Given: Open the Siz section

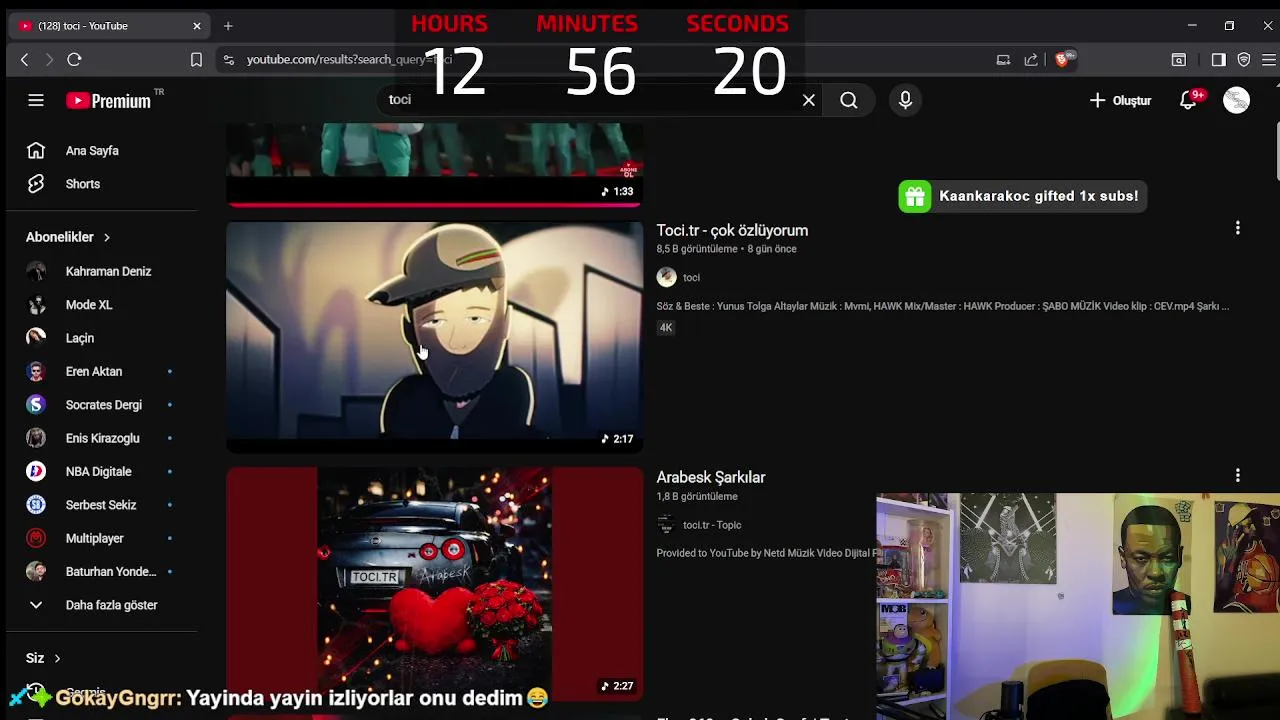Looking at the screenshot, I should [44, 658].
